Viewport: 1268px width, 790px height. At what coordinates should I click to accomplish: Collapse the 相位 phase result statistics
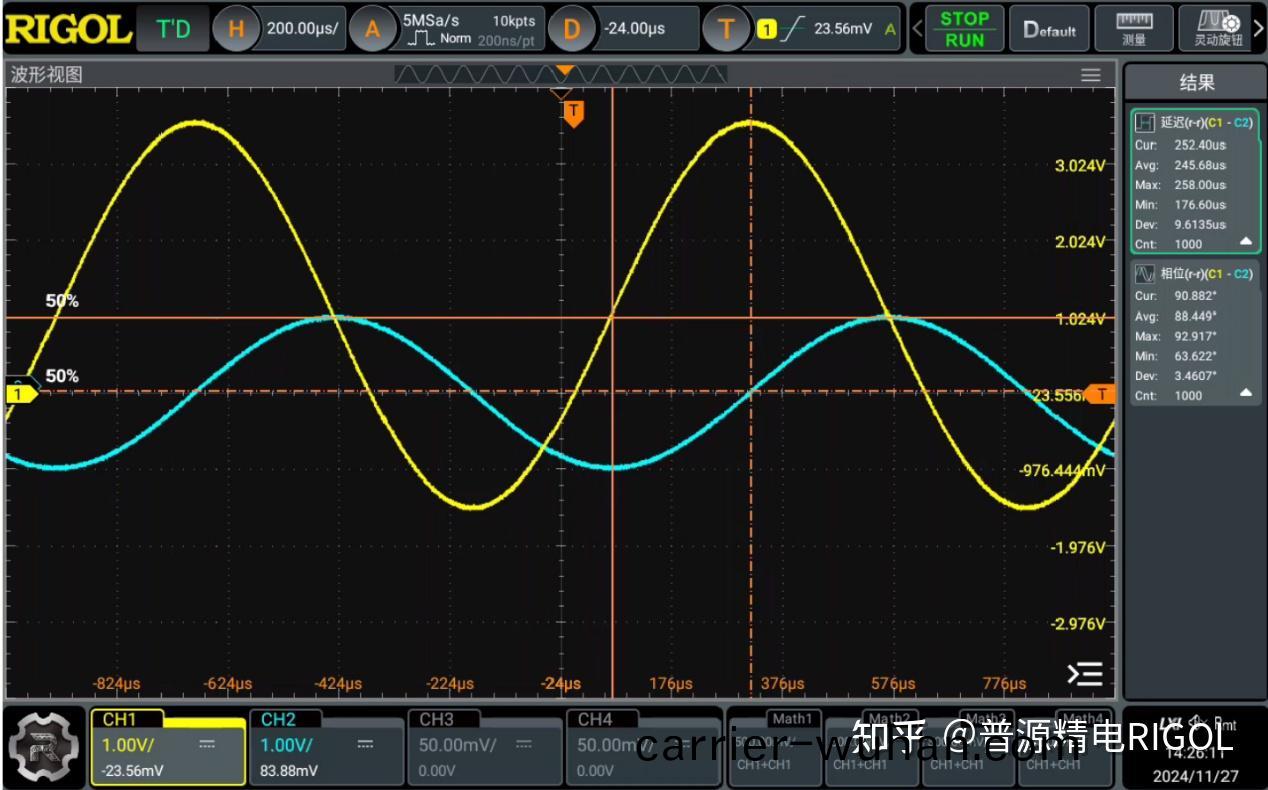1245,393
